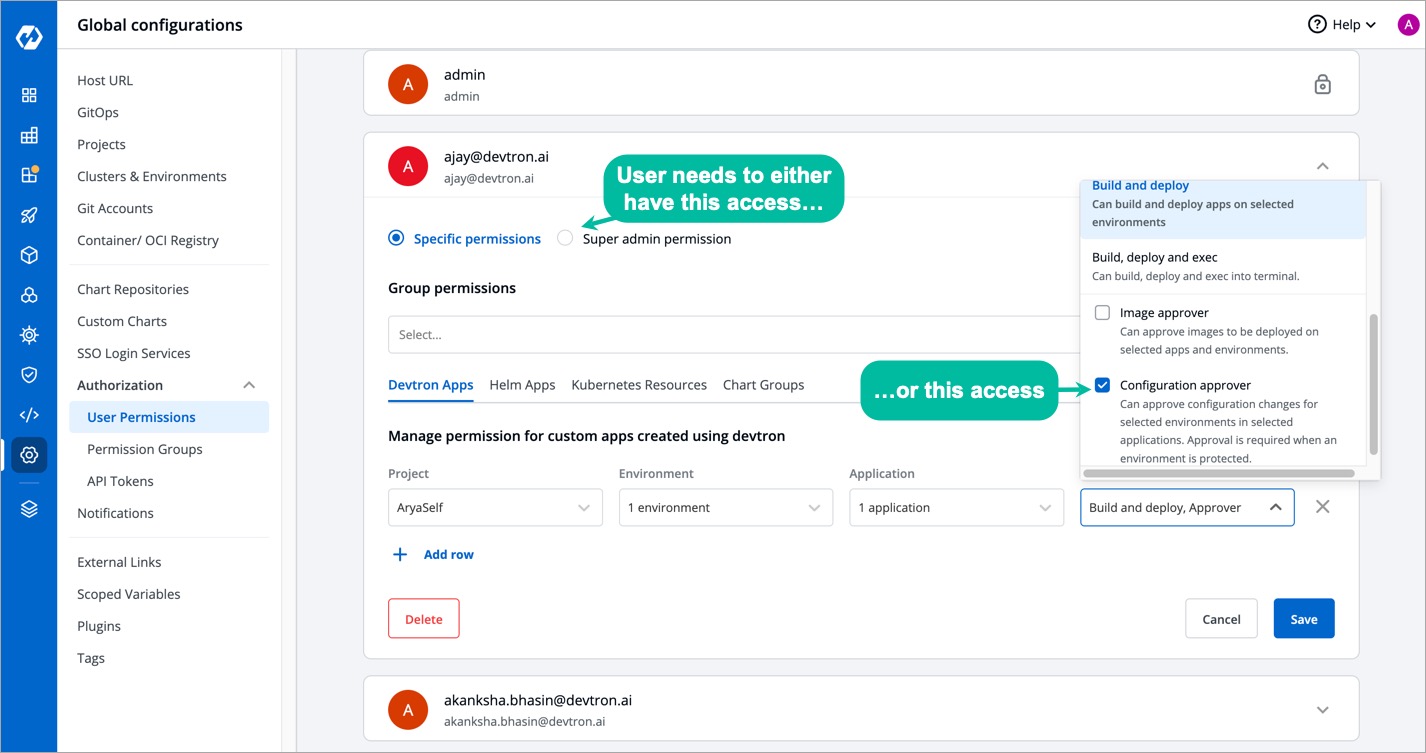This screenshot has width=1426, height=753.
Task: Open the code brackets icon in sidebar
Action: tap(29, 415)
